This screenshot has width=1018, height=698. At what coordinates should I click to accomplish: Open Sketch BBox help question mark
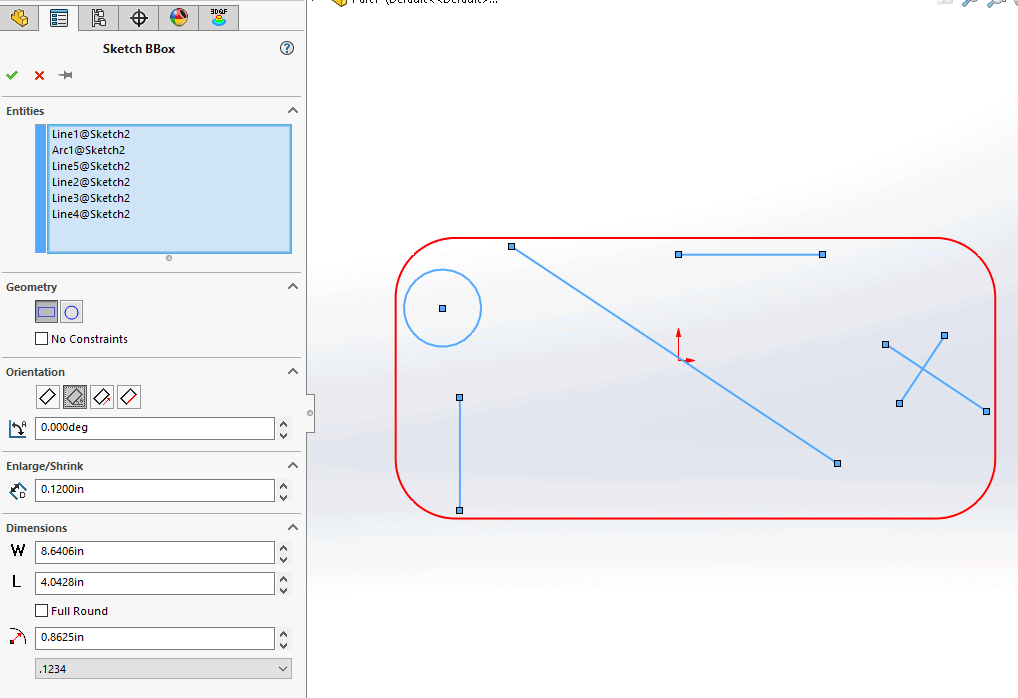[x=287, y=48]
